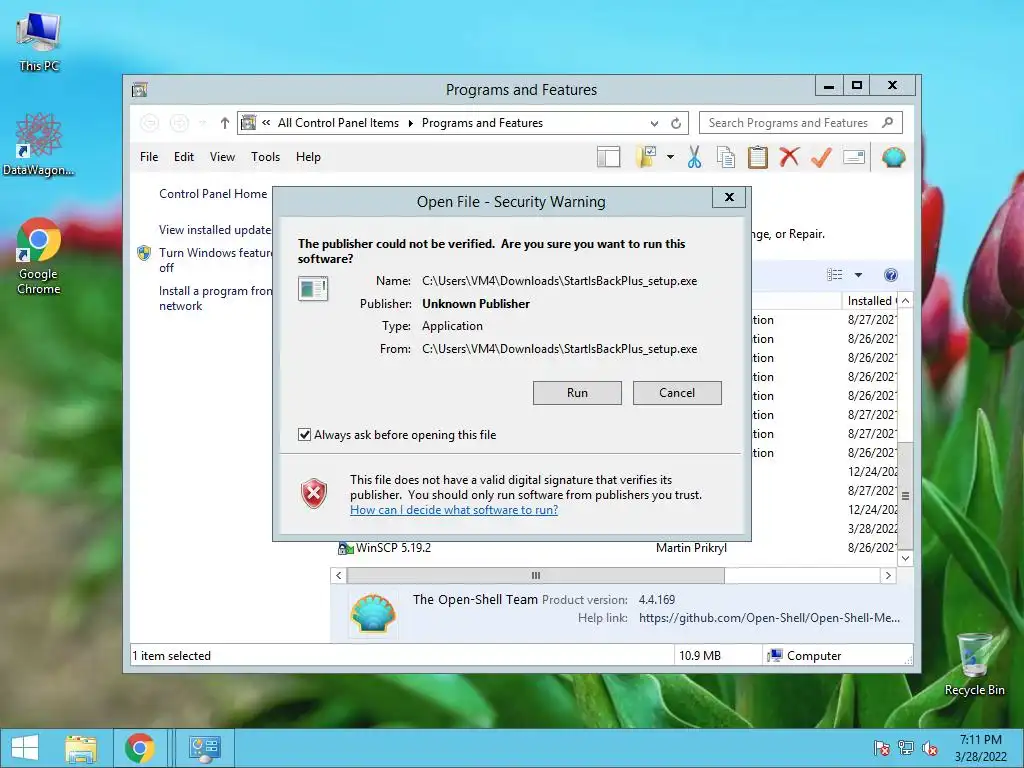Viewport: 1024px width, 768px height.
Task: Click All Control Panel Items breadcrumb
Action: point(338,123)
